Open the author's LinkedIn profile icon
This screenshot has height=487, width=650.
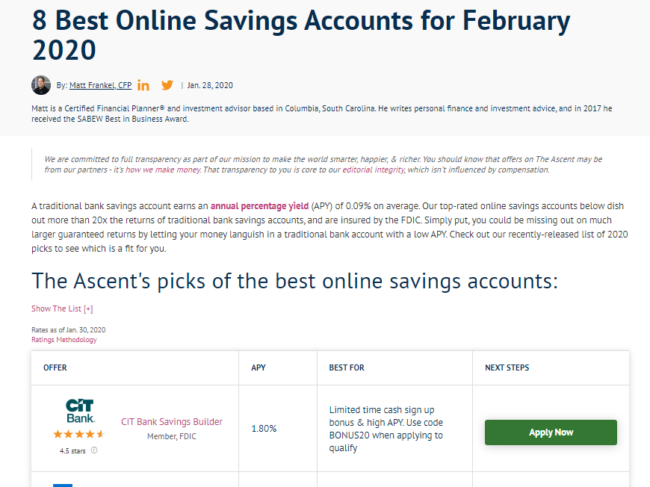(x=143, y=85)
